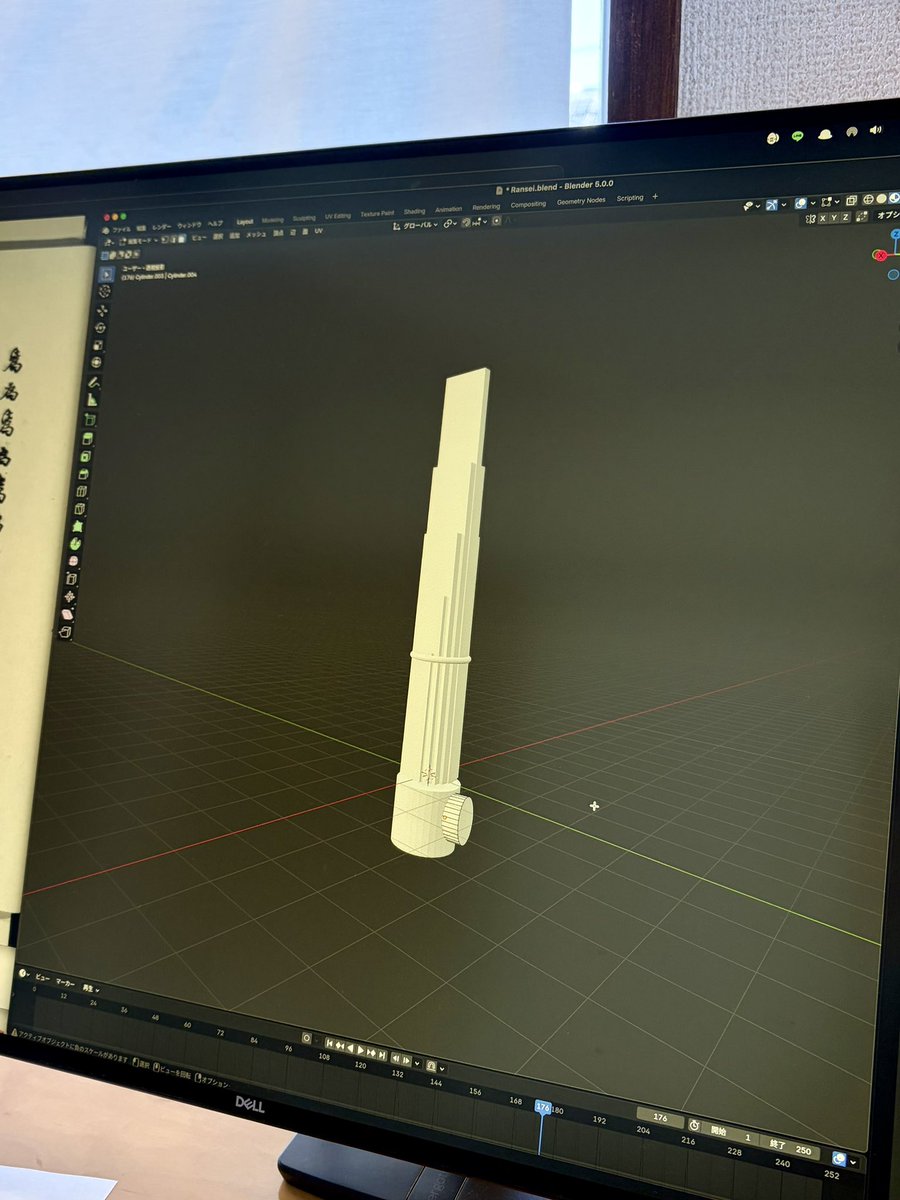Switch to the Modeling workspace tab
This screenshot has width=900, height=1200.
[x=272, y=220]
